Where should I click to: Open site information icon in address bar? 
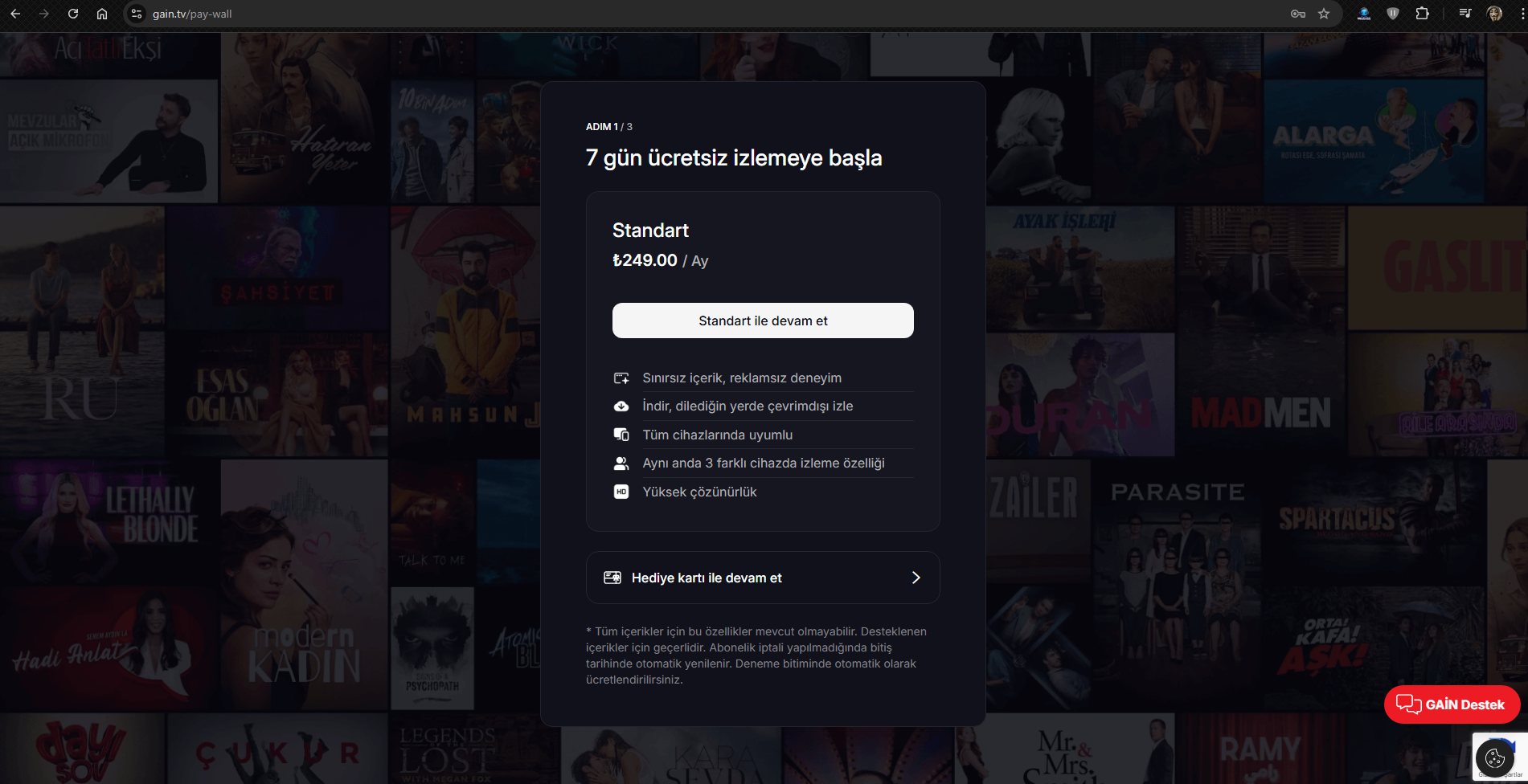[137, 14]
